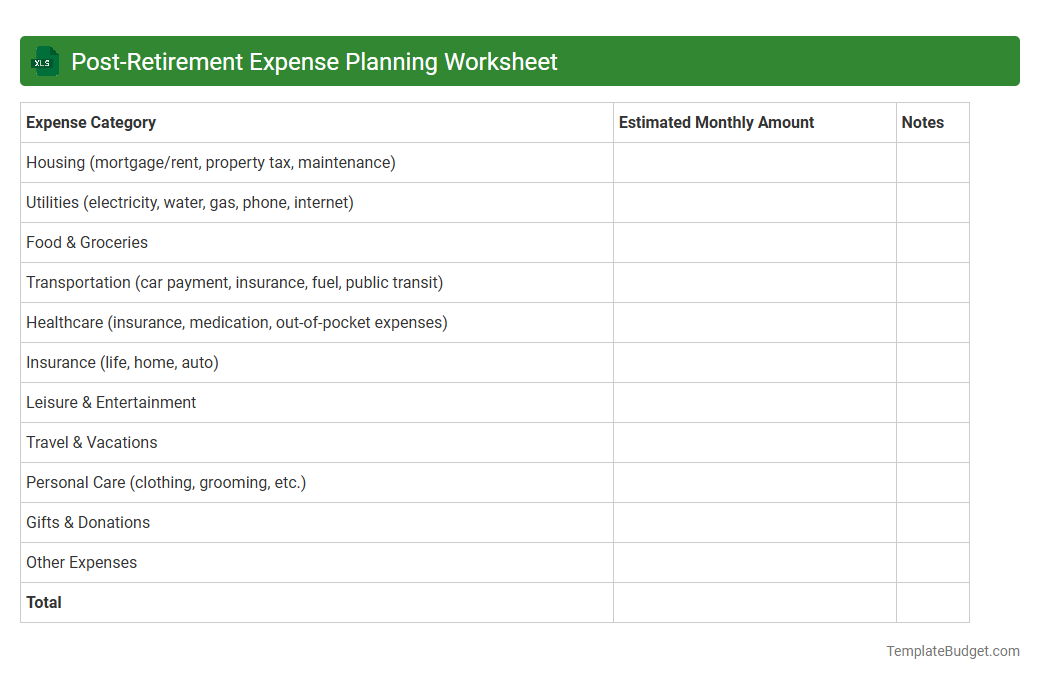Click the Total row label
Screen dimensions: 1040x680
click(43, 602)
